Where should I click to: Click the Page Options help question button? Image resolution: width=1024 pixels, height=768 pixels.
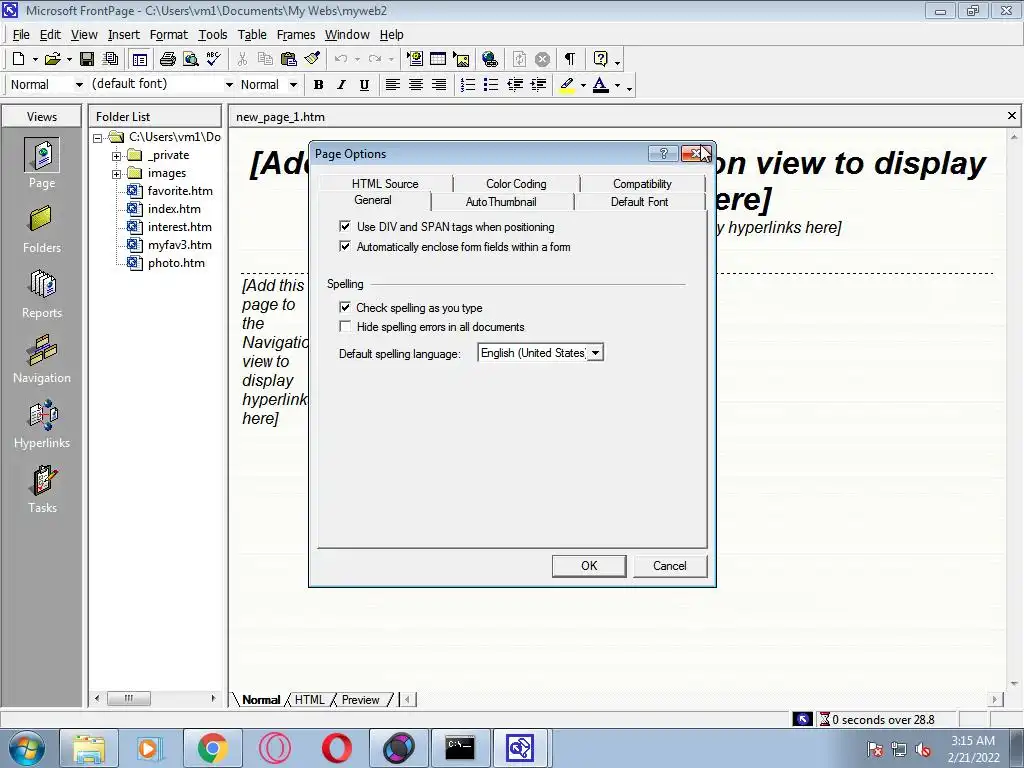(x=663, y=153)
